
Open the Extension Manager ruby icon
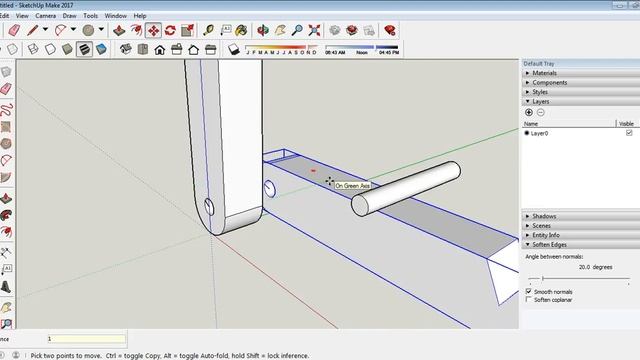coord(390,30)
